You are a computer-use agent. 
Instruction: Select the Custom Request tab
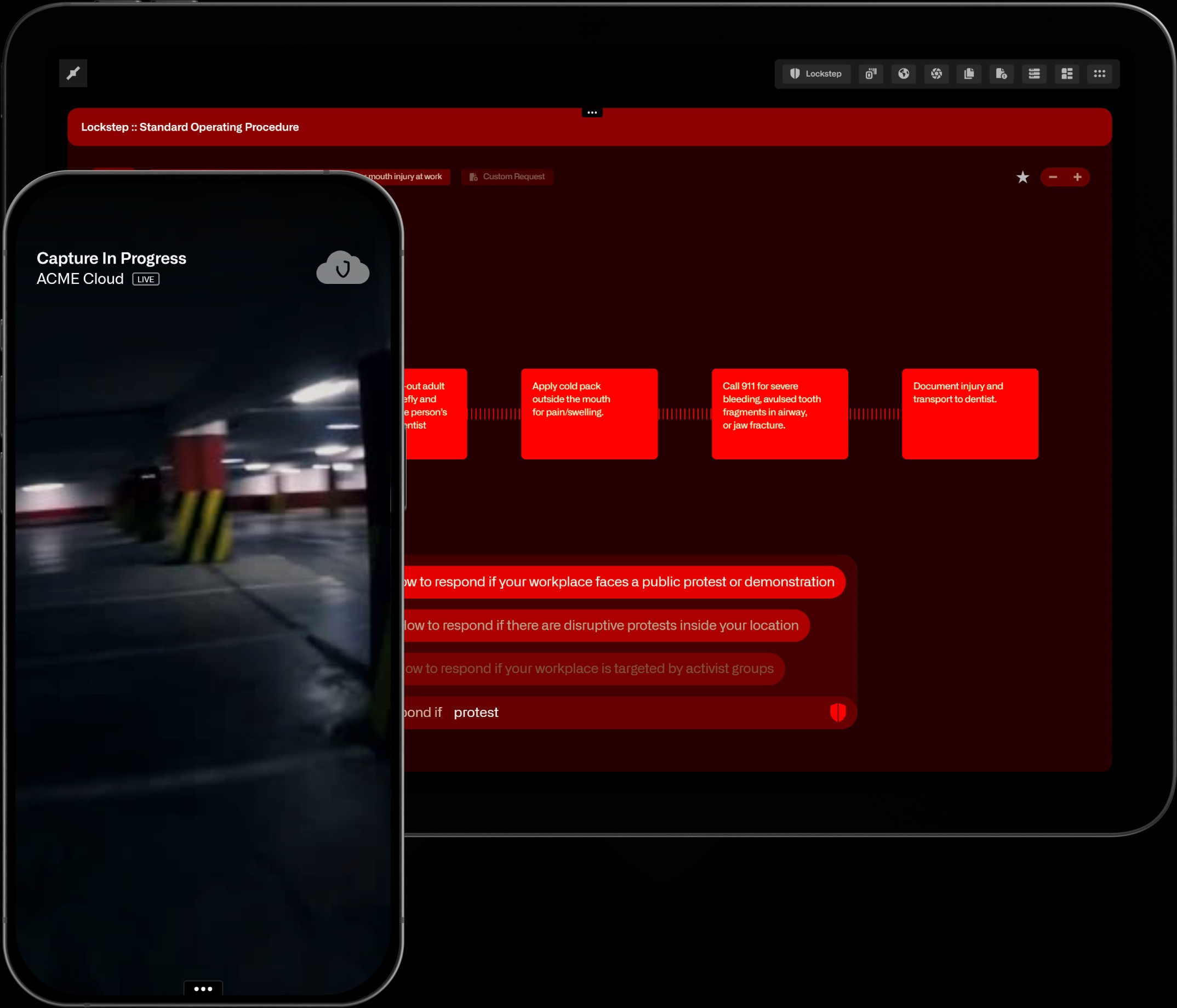tap(507, 176)
